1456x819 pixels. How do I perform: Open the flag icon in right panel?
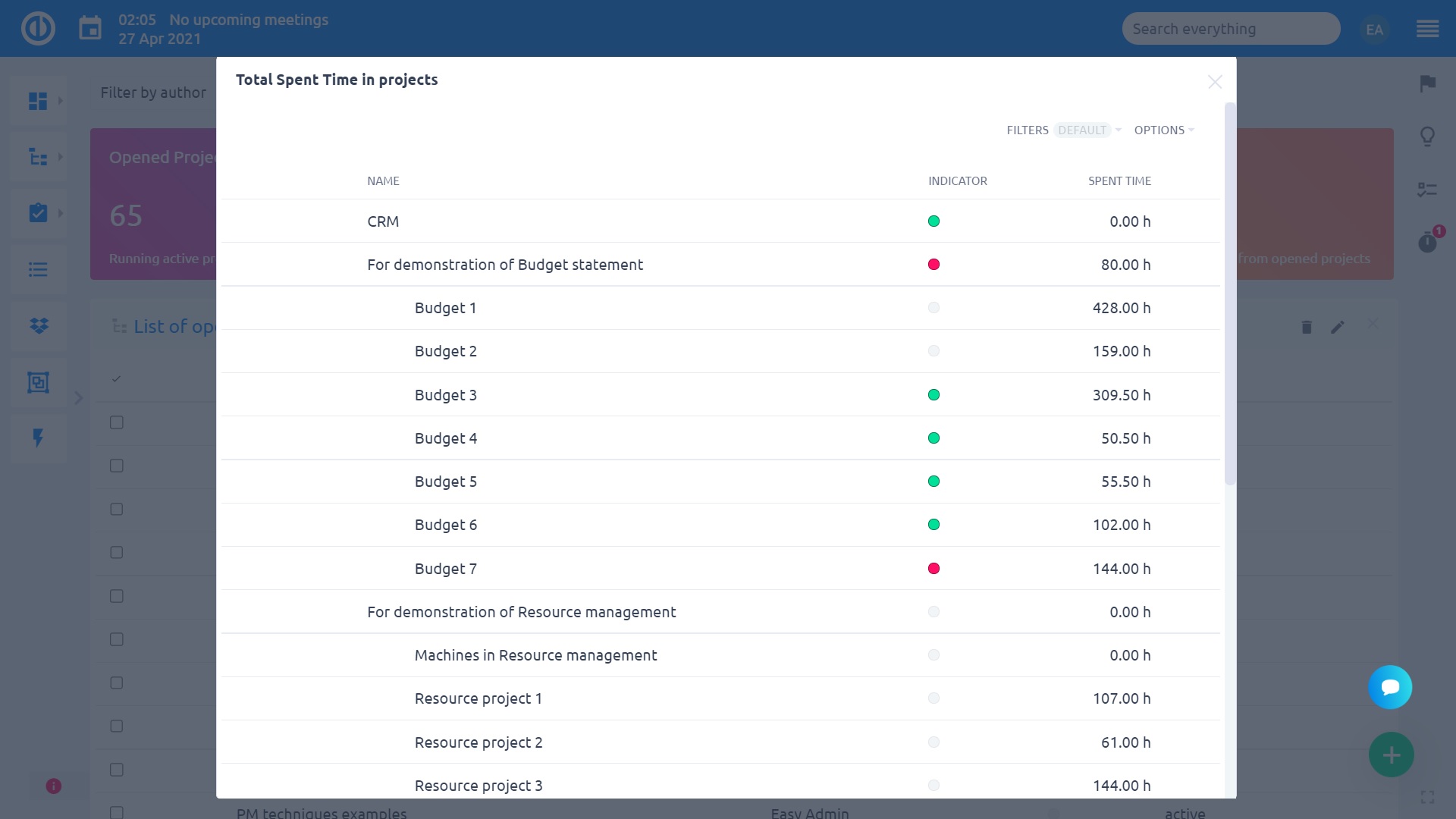point(1427,83)
